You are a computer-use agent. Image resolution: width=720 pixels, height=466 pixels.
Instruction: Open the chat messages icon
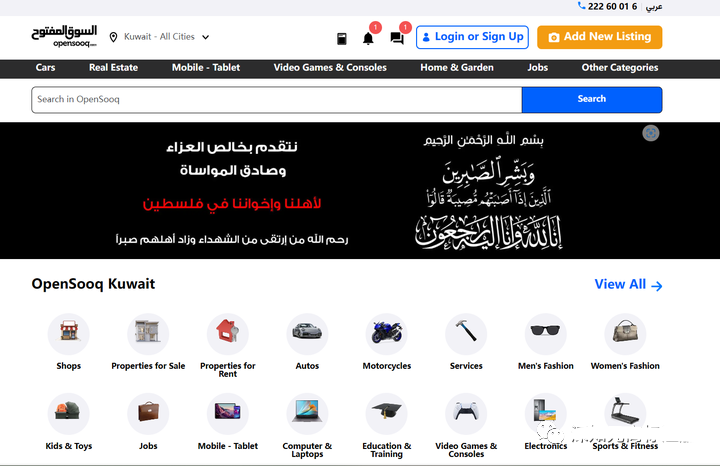(397, 38)
